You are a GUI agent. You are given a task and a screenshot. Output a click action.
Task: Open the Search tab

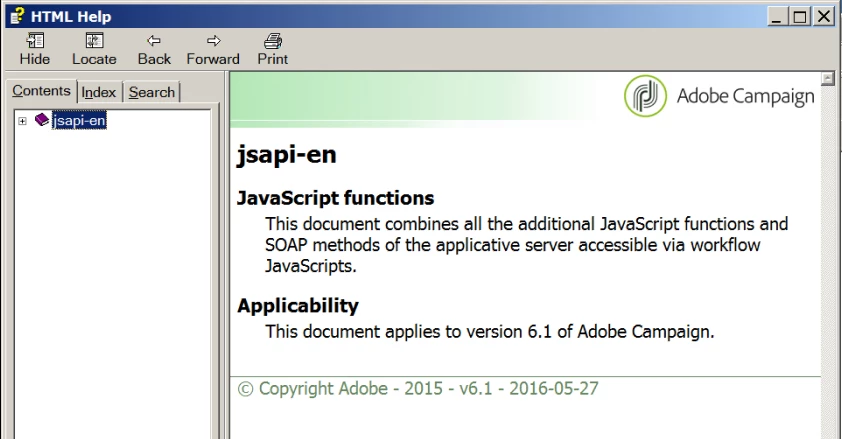[151, 92]
